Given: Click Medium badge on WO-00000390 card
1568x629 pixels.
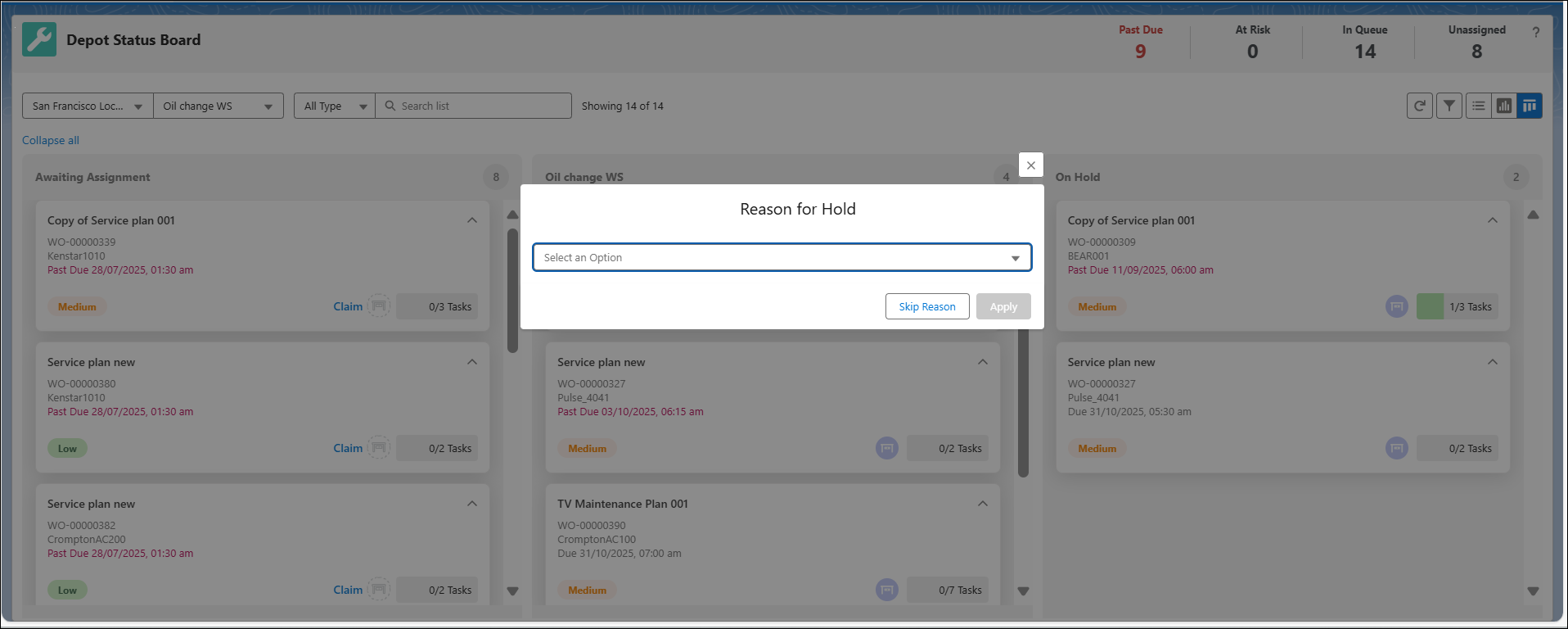Looking at the screenshot, I should click(588, 590).
